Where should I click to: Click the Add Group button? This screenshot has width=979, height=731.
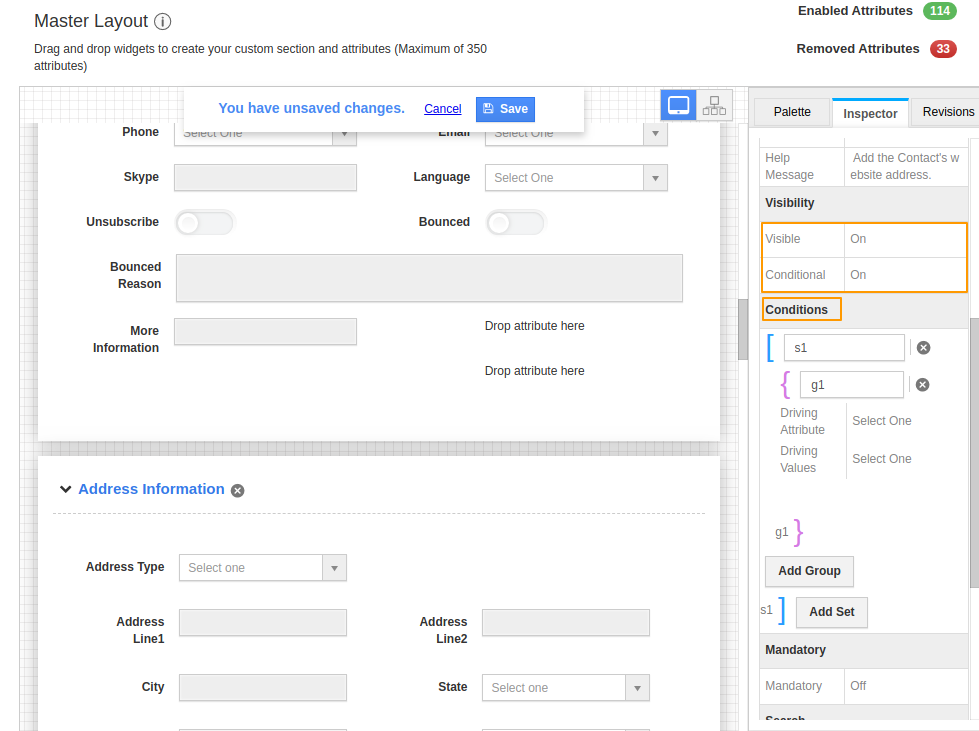(809, 571)
